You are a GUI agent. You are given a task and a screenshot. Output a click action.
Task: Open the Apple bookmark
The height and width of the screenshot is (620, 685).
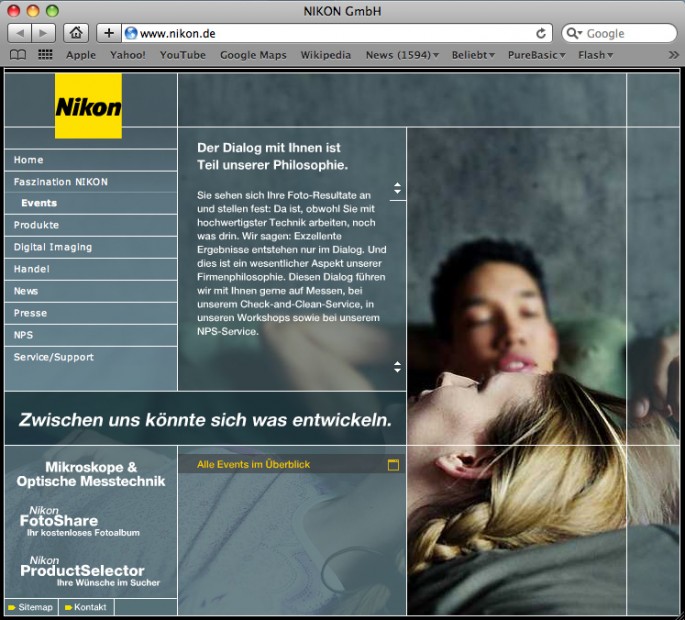(x=81, y=55)
